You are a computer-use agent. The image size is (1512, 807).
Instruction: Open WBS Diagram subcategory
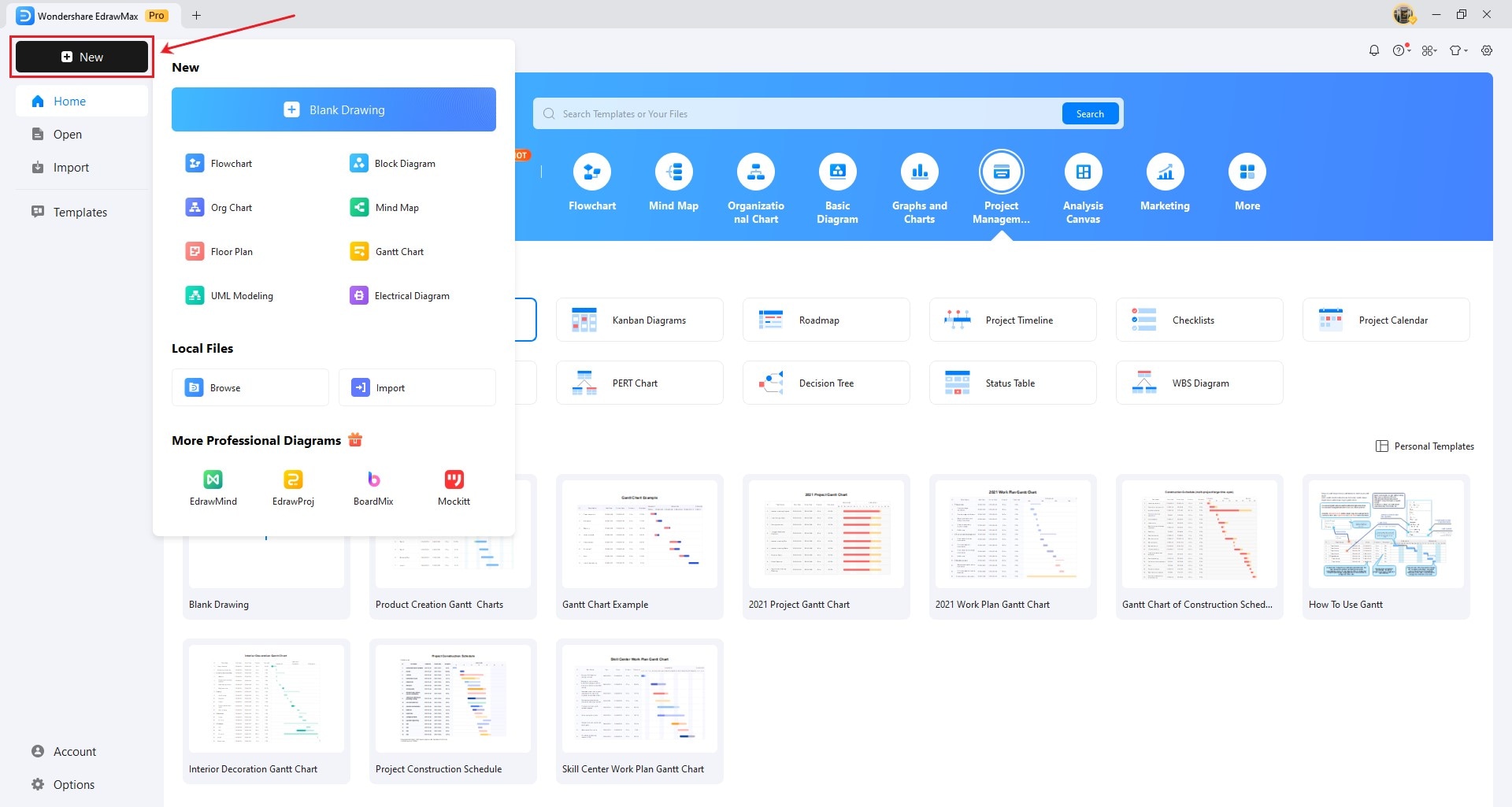point(1199,383)
